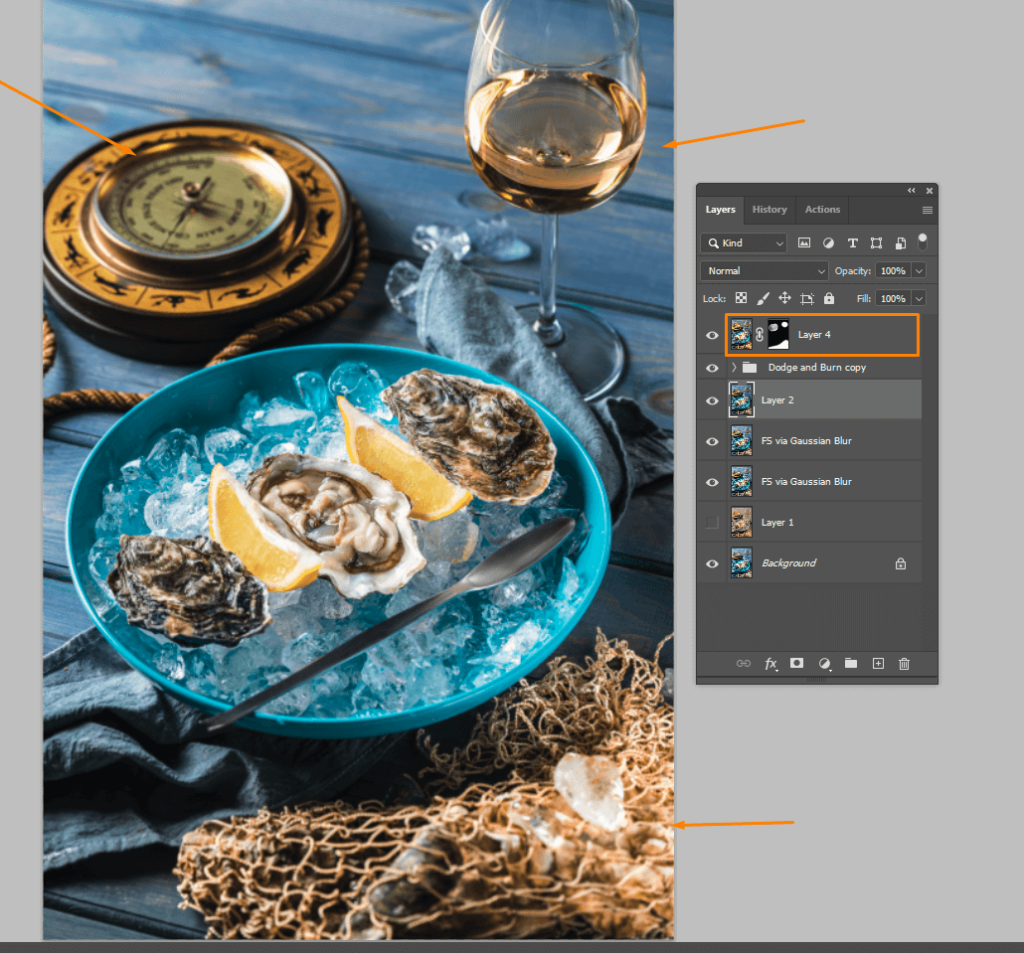Delete the selected layer via trash icon
Viewport: 1024px width, 953px height.
point(904,663)
